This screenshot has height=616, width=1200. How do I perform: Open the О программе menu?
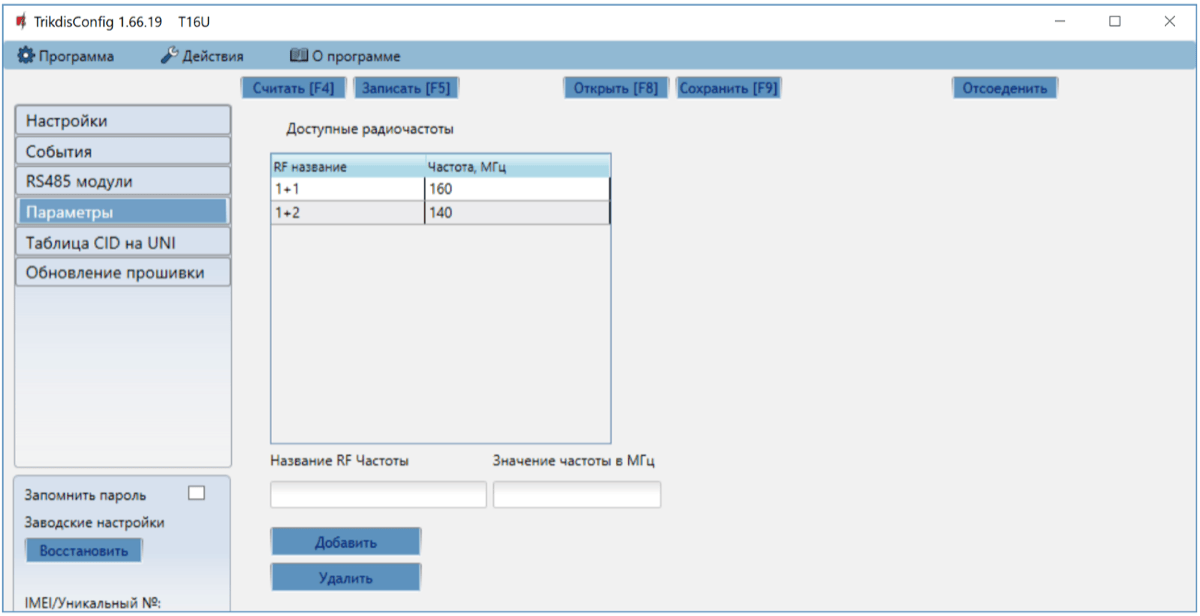pos(345,56)
